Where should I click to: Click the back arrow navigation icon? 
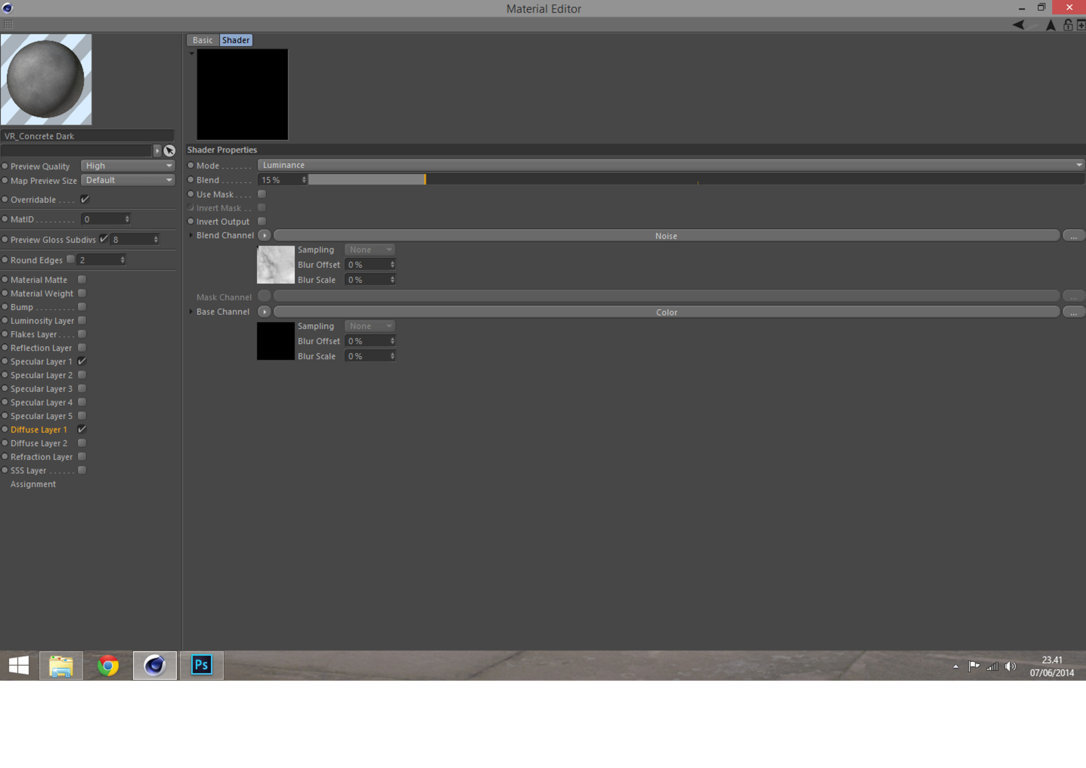point(1018,25)
